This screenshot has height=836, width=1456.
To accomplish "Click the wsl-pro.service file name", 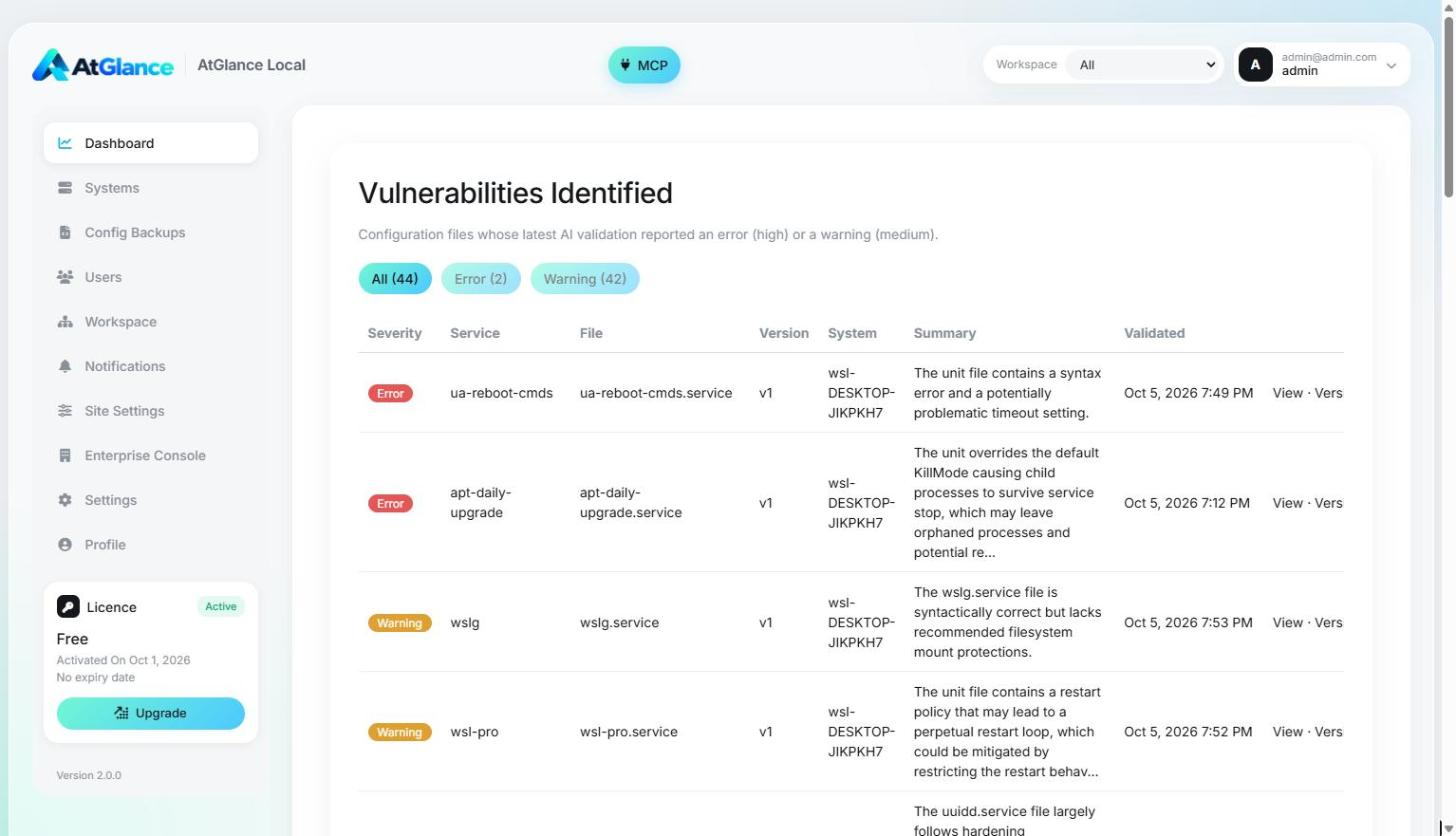I will pyautogui.click(x=629, y=732).
